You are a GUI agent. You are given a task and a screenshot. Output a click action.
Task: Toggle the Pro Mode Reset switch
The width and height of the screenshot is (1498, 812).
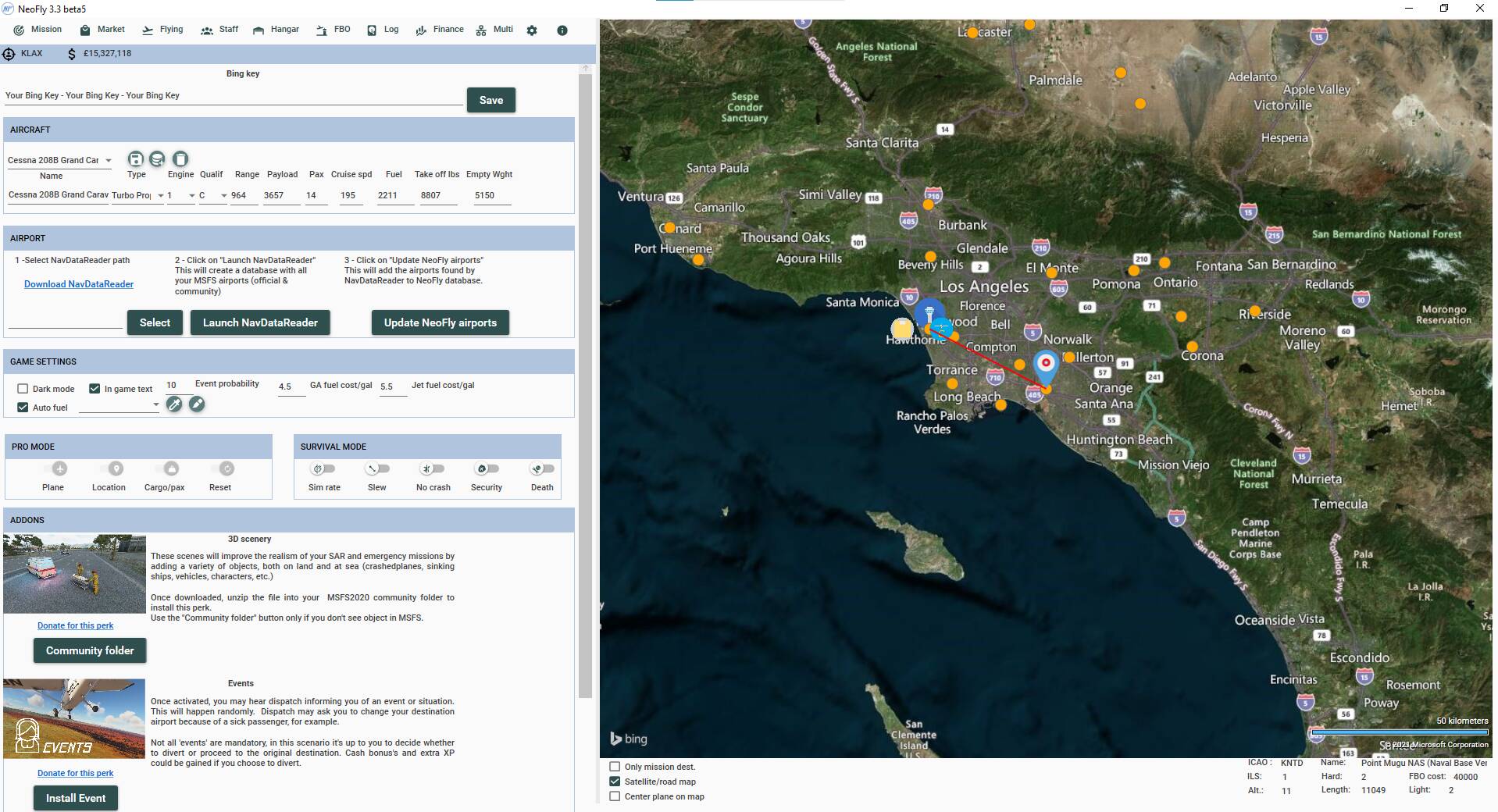[223, 468]
